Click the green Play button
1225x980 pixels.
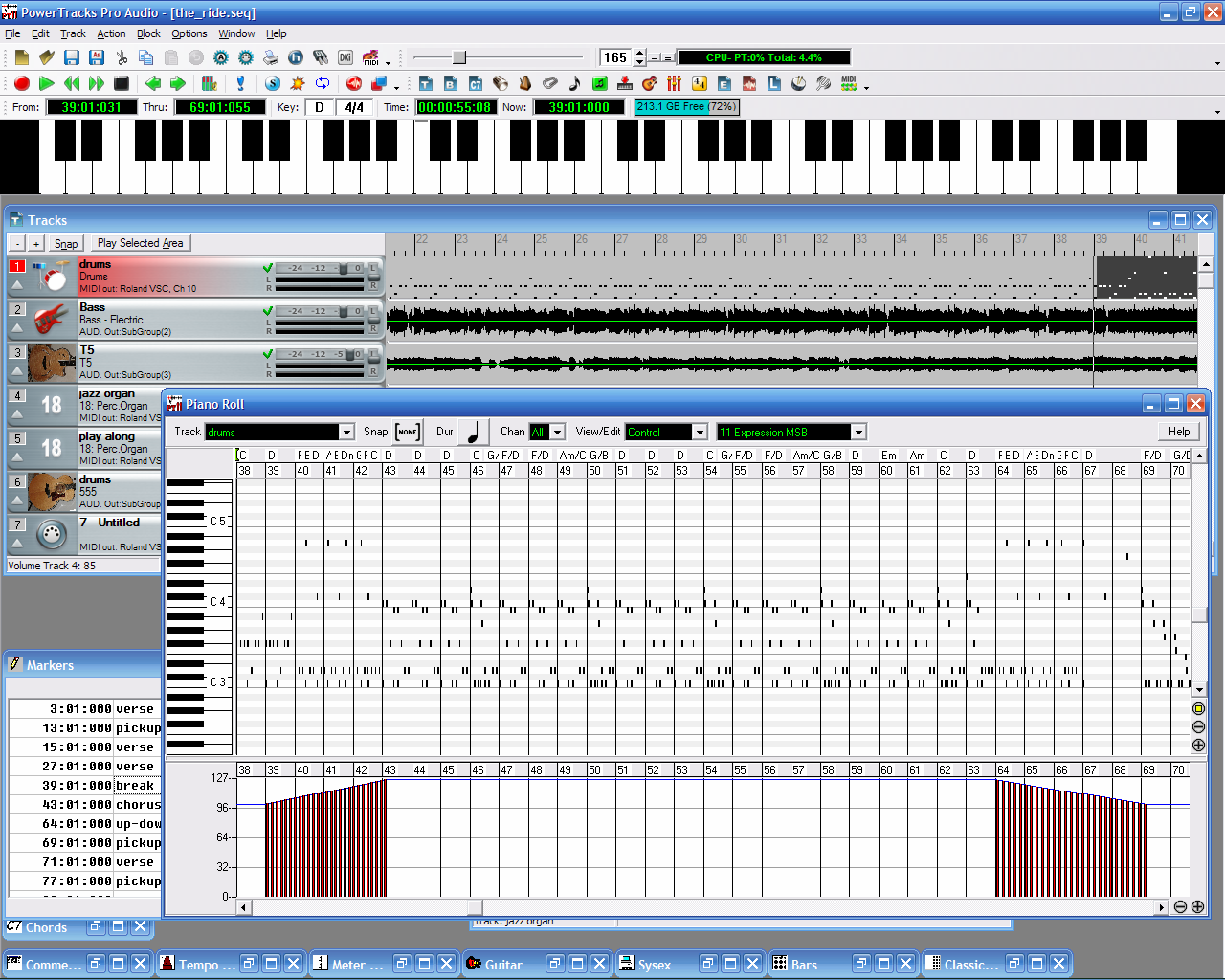coord(46,83)
